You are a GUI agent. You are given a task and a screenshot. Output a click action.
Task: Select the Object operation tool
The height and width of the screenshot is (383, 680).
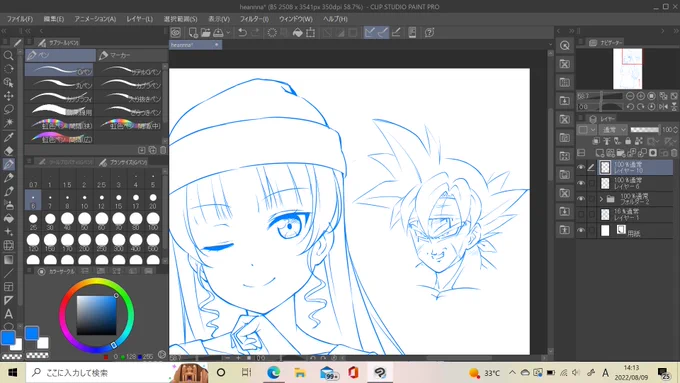pyautogui.click(x=8, y=82)
